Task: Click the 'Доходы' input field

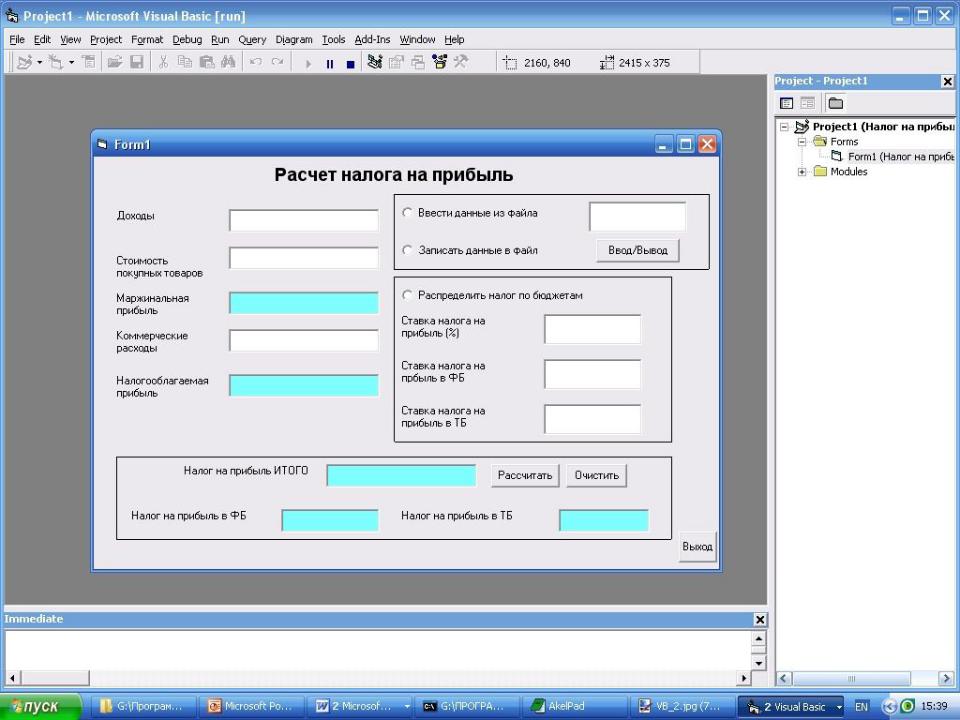Action: [304, 220]
